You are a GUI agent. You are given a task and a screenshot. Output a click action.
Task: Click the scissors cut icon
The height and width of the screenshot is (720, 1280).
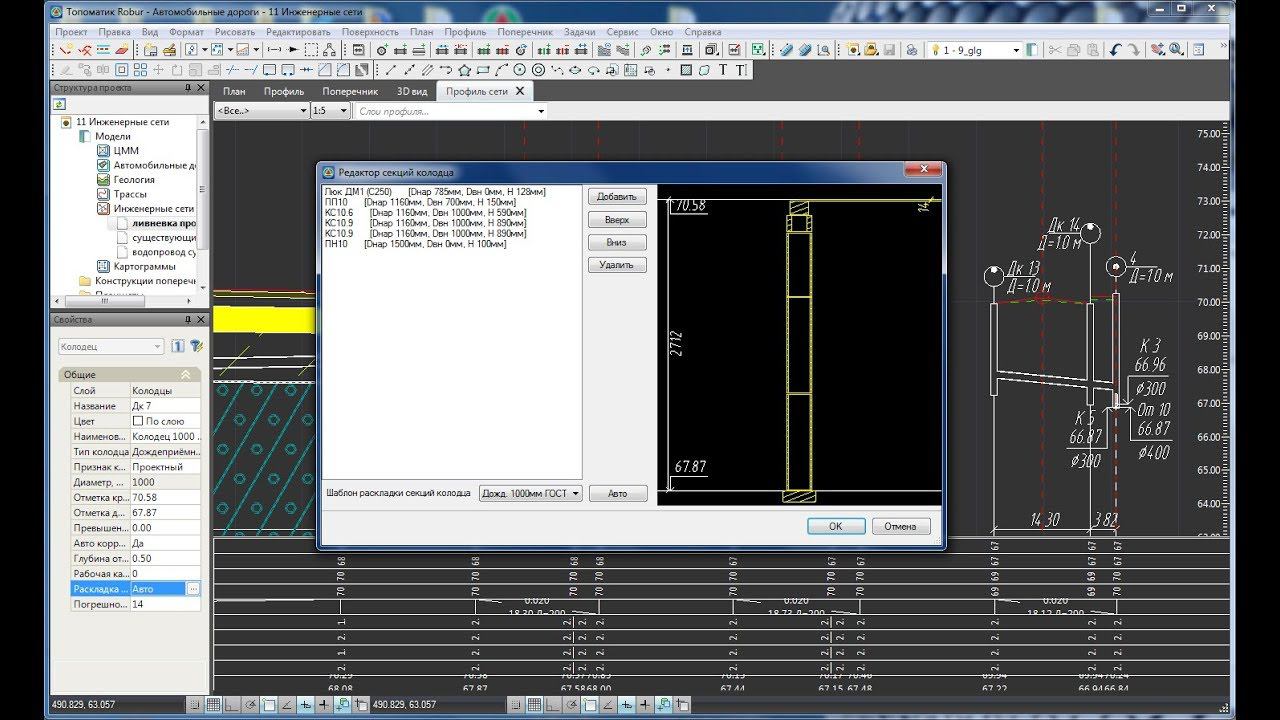coord(1054,50)
